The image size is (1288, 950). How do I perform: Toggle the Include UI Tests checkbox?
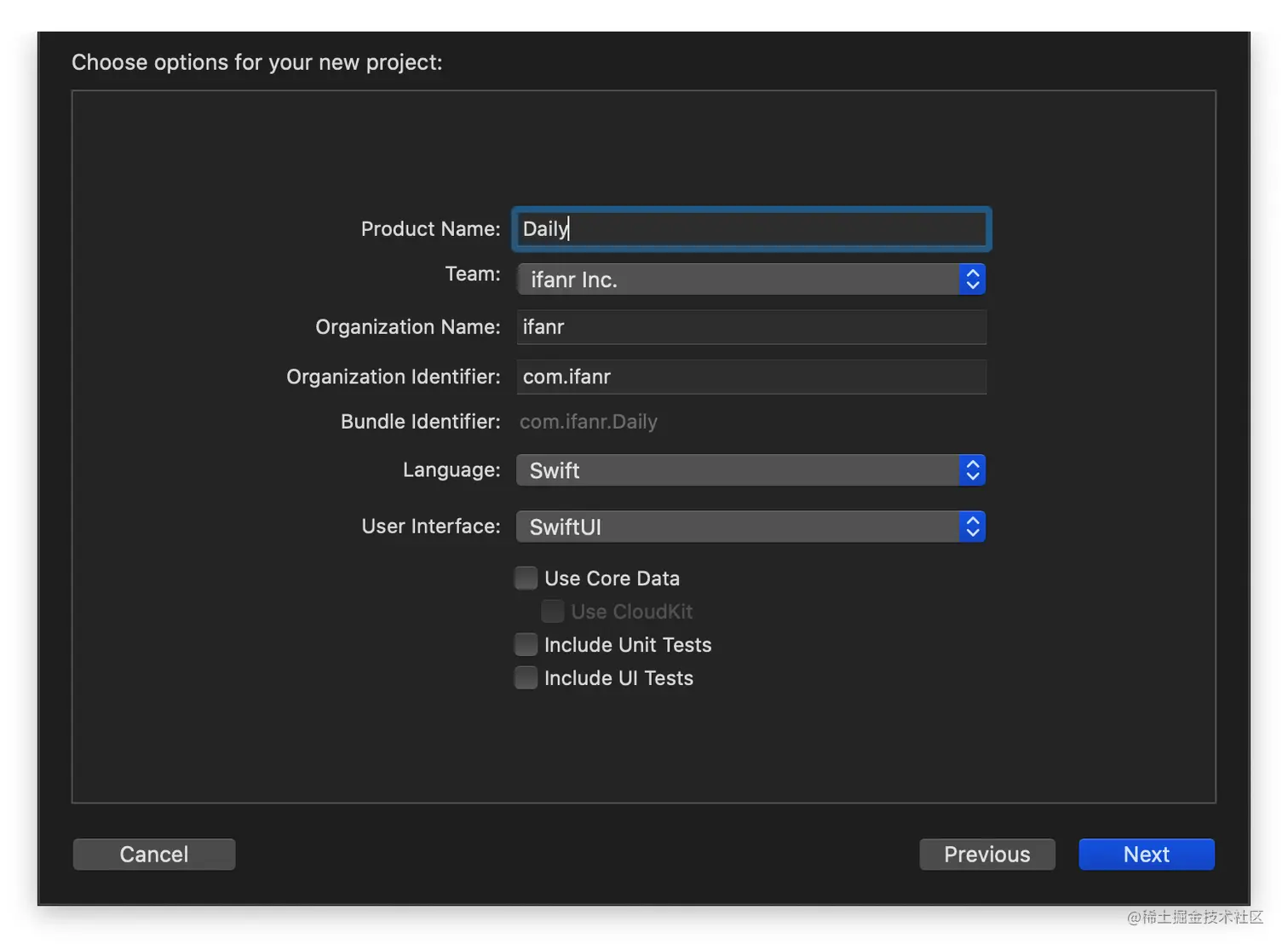coord(526,678)
